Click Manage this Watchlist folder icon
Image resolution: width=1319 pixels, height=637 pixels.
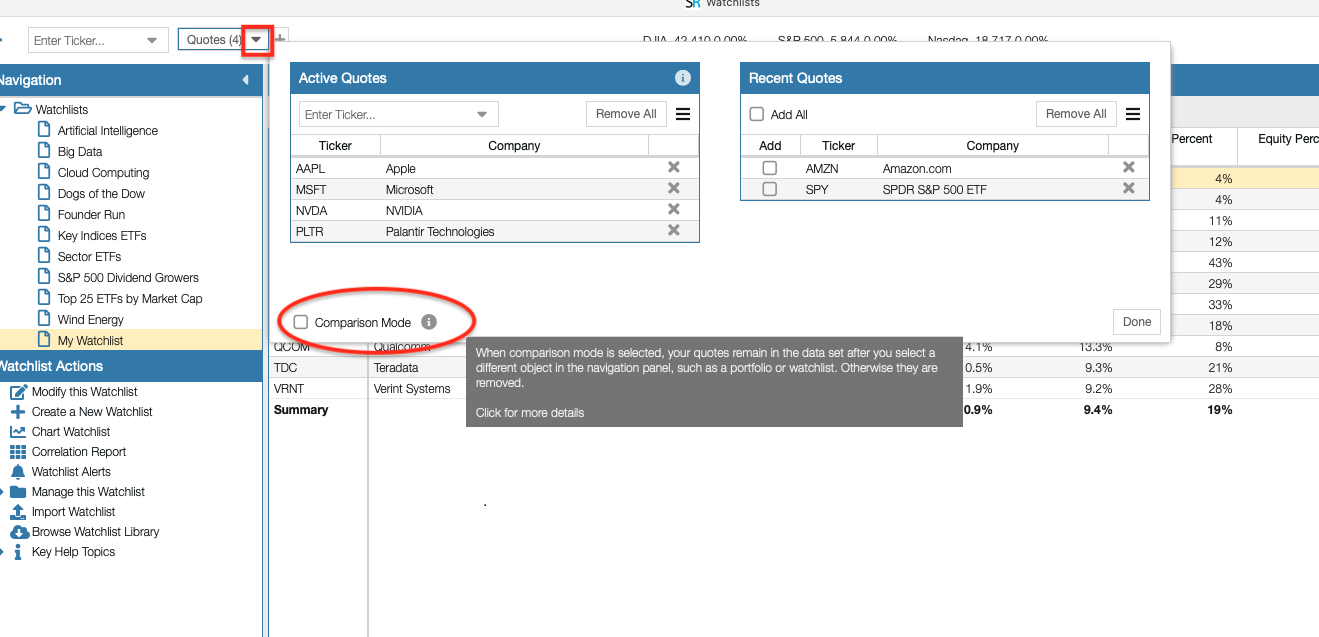click(18, 492)
